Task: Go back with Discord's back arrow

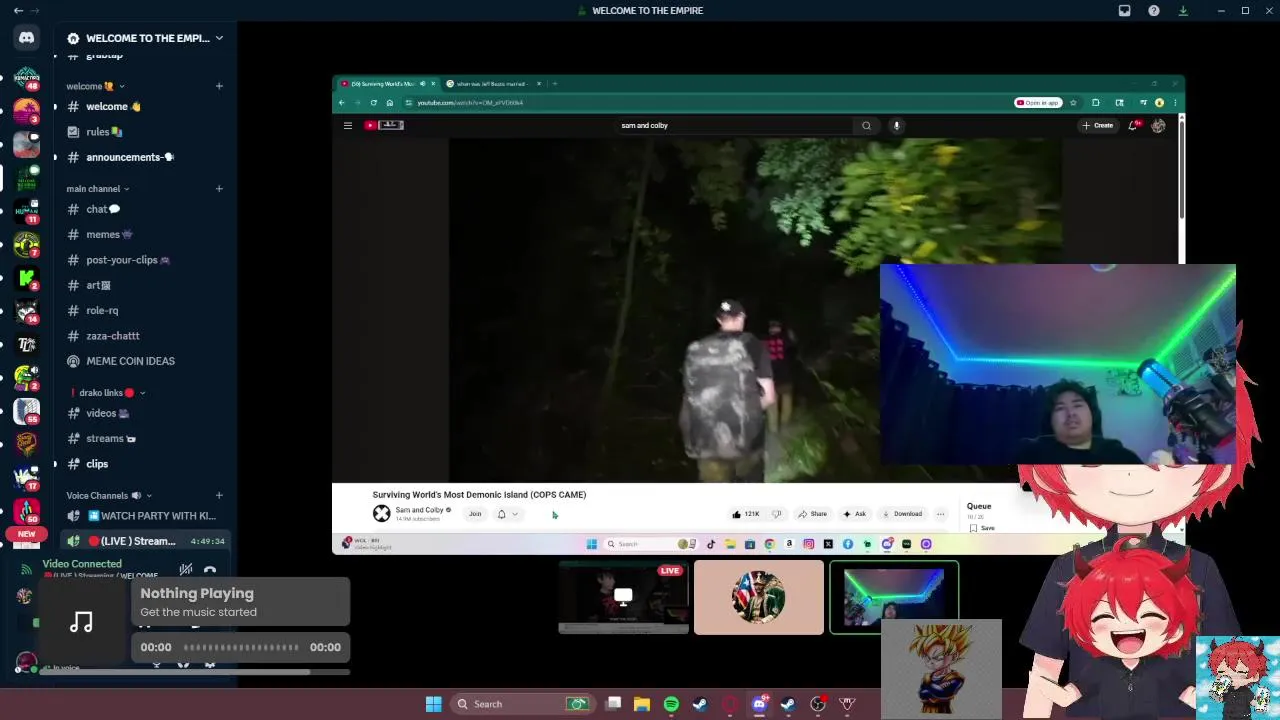Action: (x=18, y=10)
